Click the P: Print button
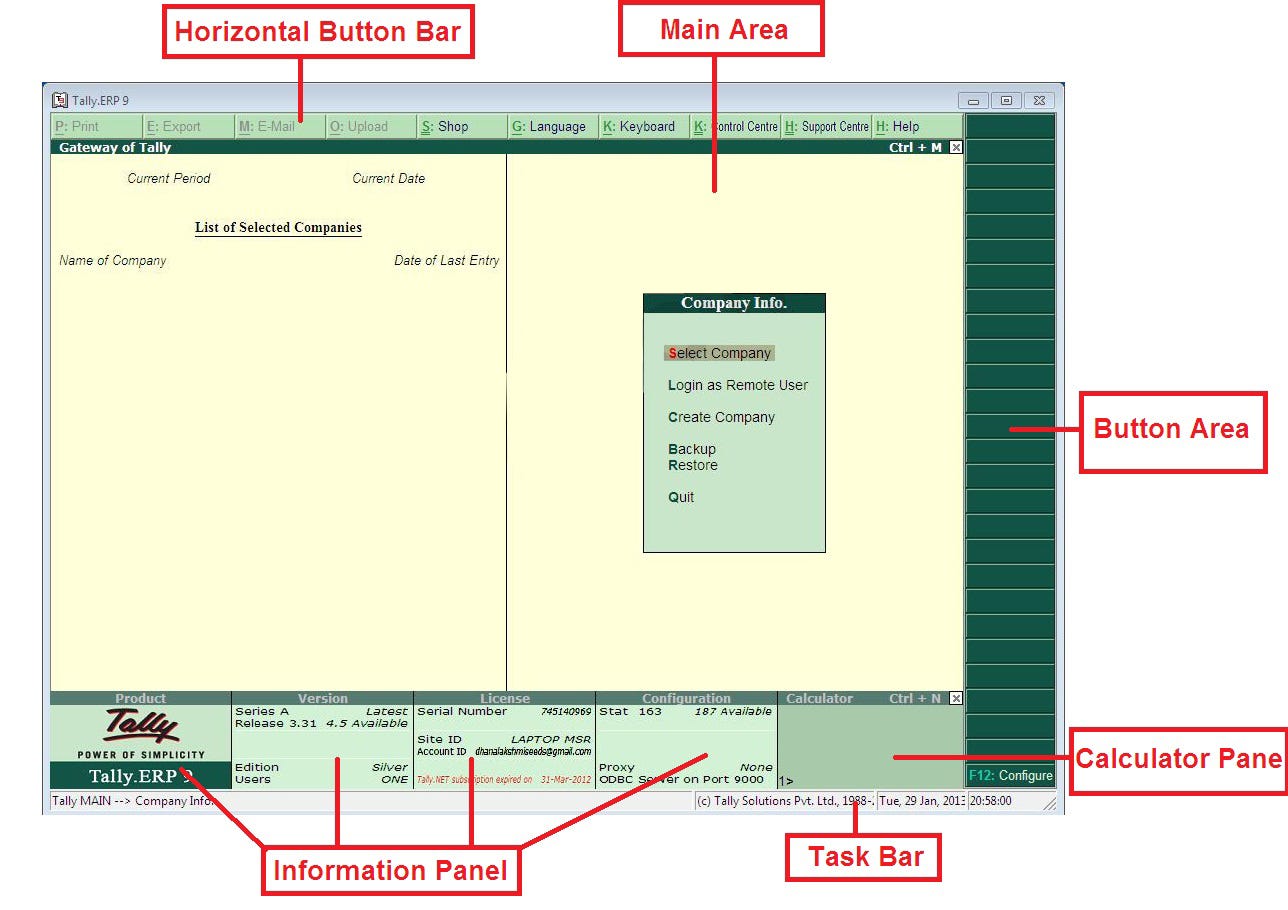The width and height of the screenshot is (1288, 910). (97, 127)
